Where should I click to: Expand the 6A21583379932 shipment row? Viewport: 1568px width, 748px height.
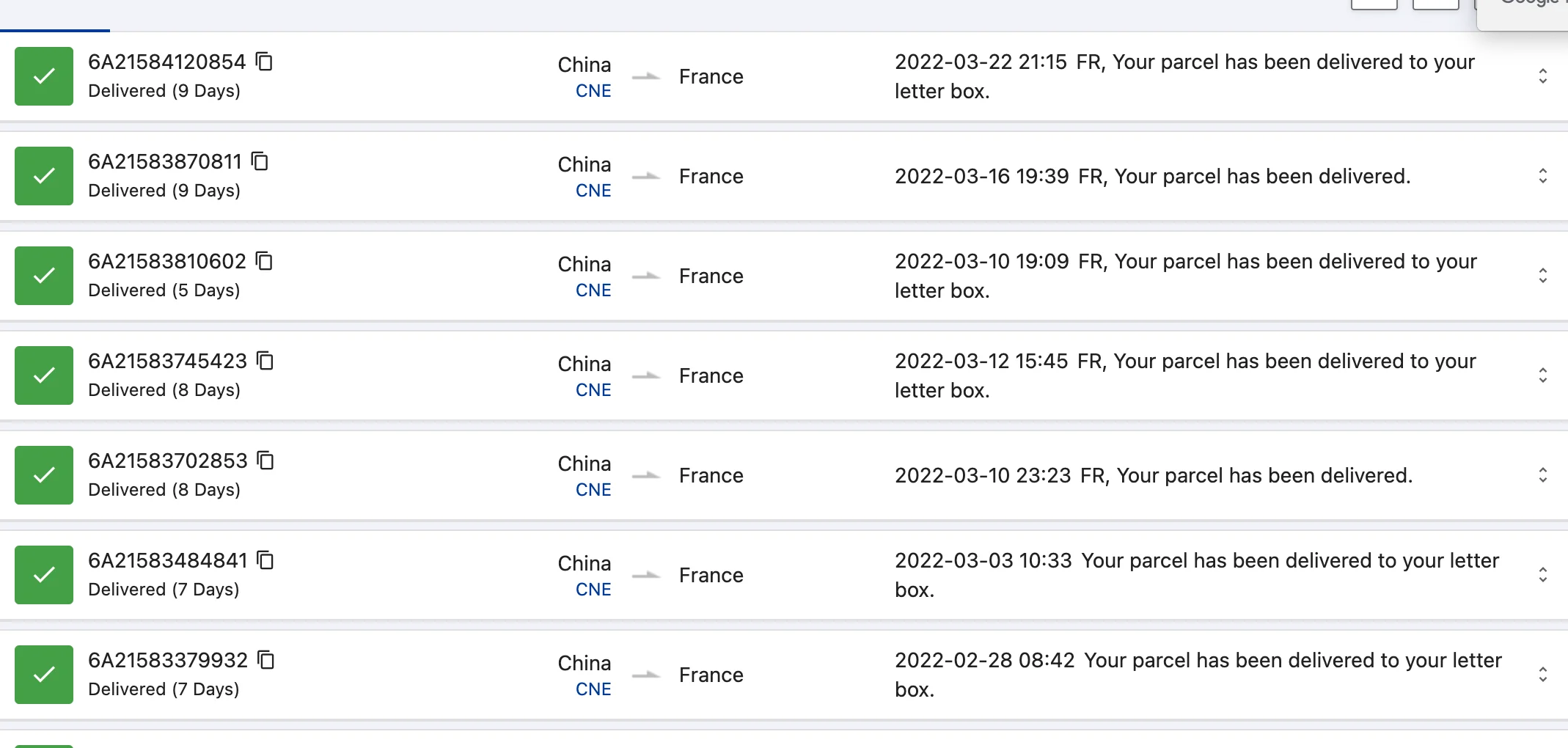tap(1542, 675)
